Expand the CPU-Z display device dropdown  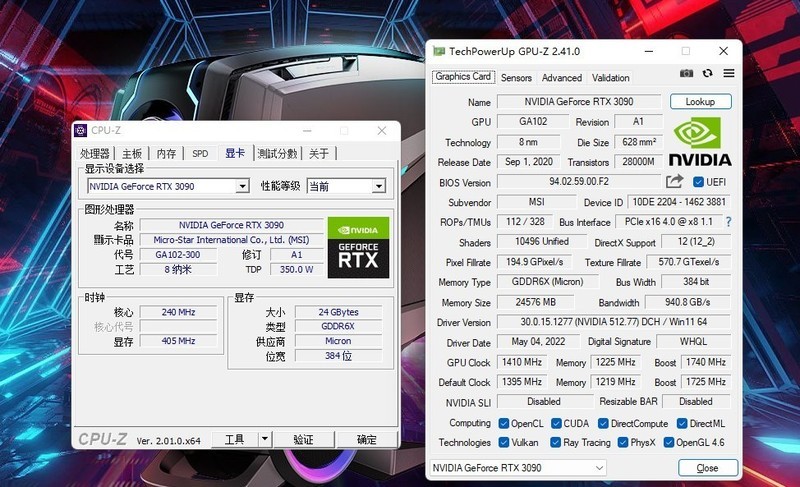[242, 186]
